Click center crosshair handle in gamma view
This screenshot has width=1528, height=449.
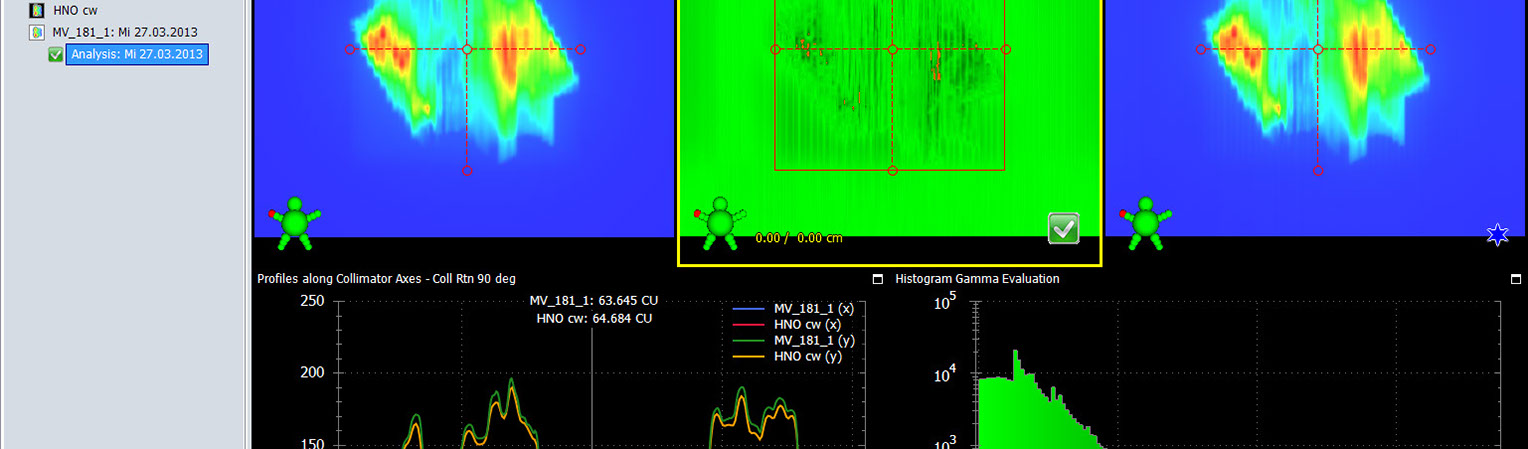pyautogui.click(x=892, y=49)
